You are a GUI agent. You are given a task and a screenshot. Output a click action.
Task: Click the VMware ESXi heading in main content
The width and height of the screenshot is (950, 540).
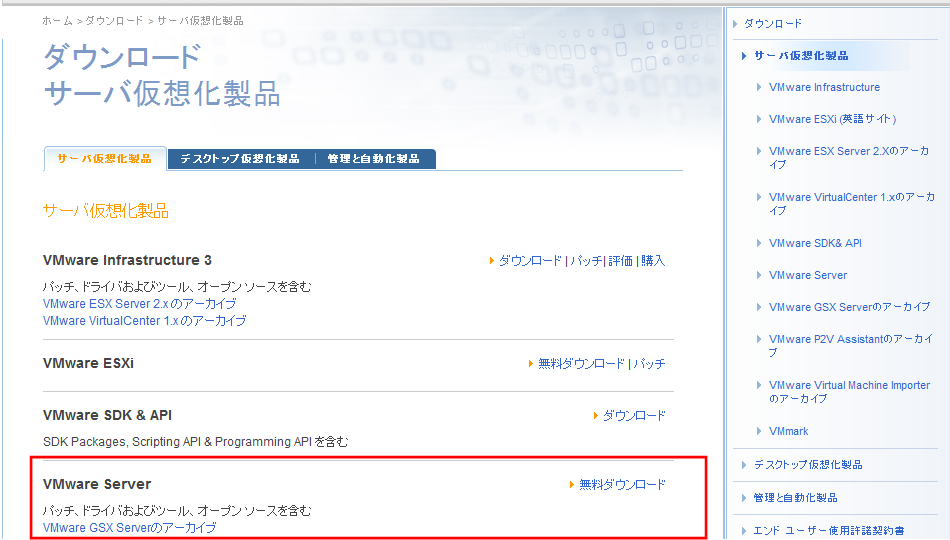88,364
